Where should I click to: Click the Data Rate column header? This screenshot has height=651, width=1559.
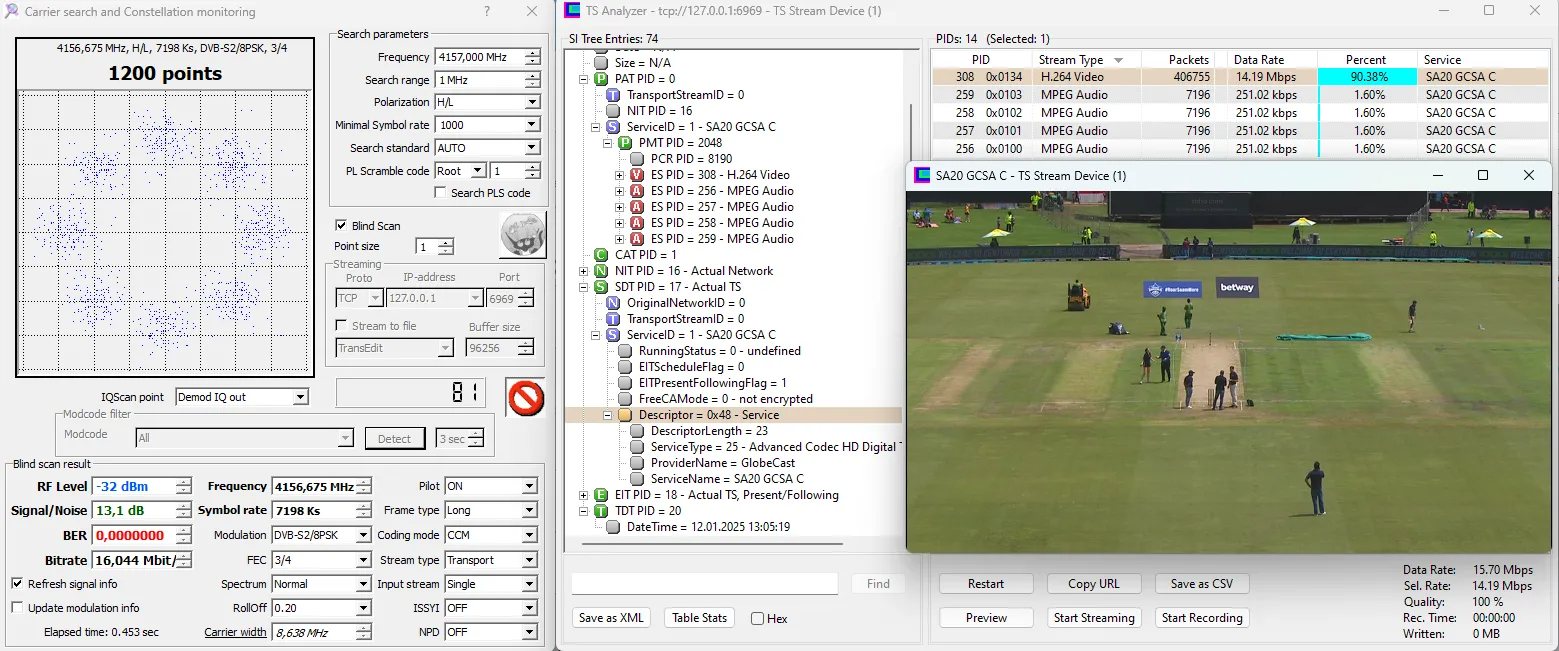[x=1258, y=60]
